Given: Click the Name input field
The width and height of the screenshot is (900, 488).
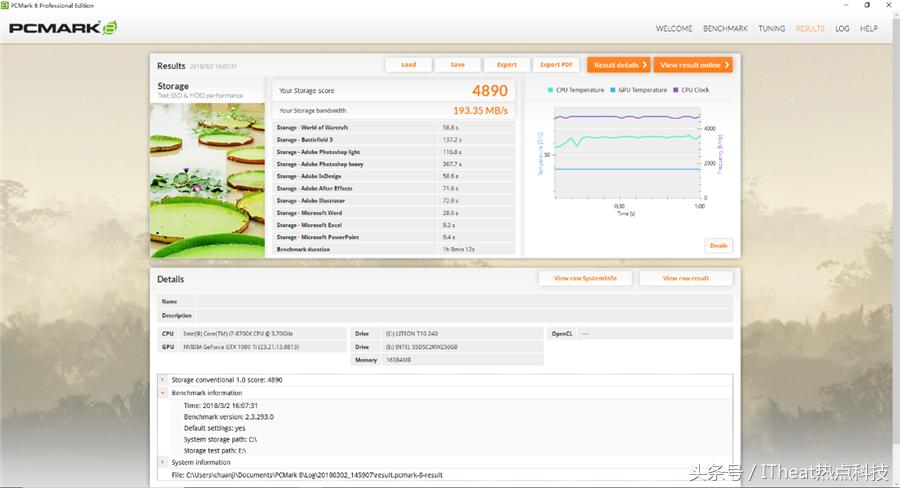Looking at the screenshot, I should [463, 301].
